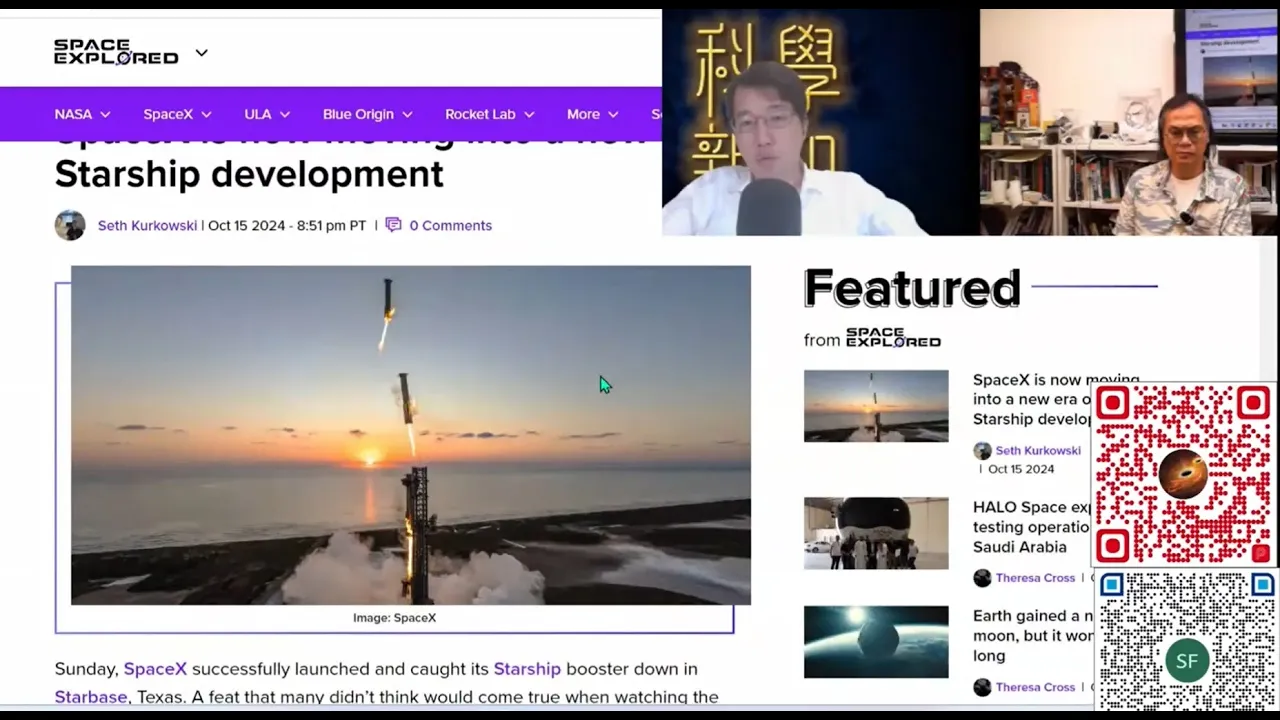Image resolution: width=1280 pixels, height=720 pixels.
Task: Click the Starship booster catch main image
Action: [x=410, y=435]
